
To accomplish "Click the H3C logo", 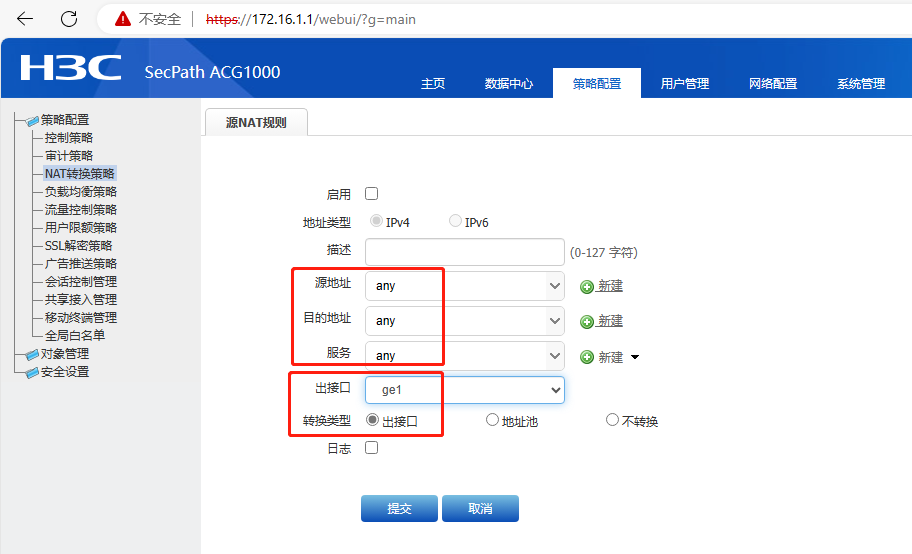I will [71, 68].
